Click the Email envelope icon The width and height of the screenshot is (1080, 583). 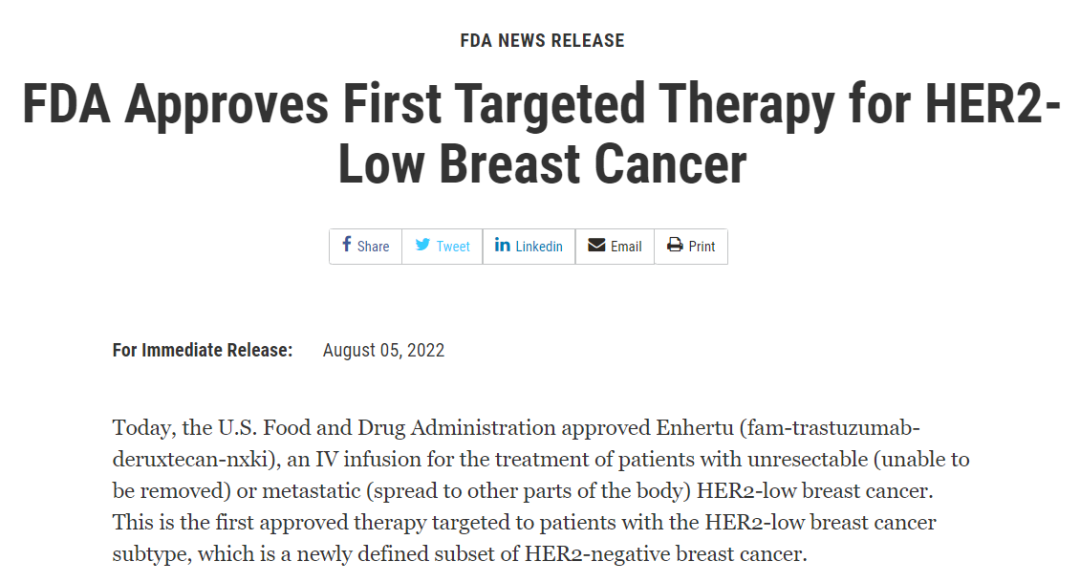tap(597, 245)
